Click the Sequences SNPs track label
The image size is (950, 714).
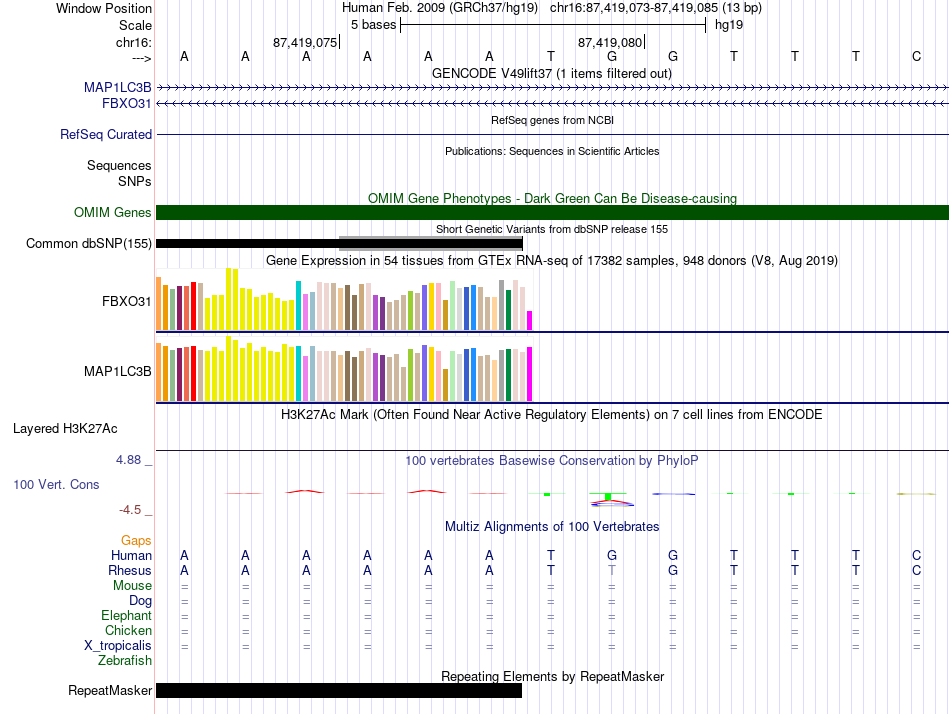[119, 173]
